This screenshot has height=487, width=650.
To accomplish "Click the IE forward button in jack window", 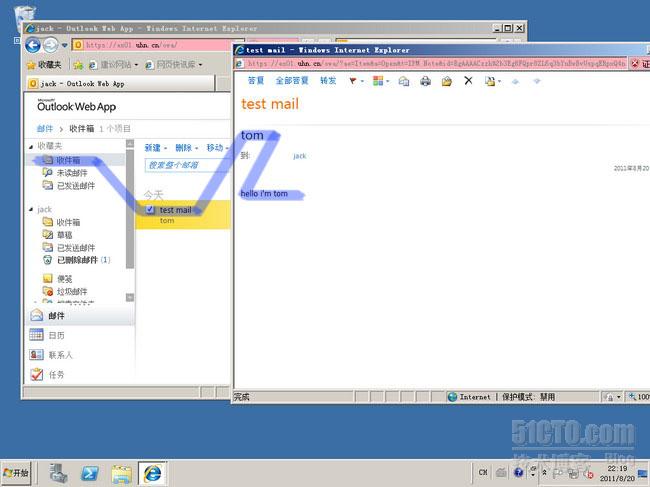I will tap(51, 45).
